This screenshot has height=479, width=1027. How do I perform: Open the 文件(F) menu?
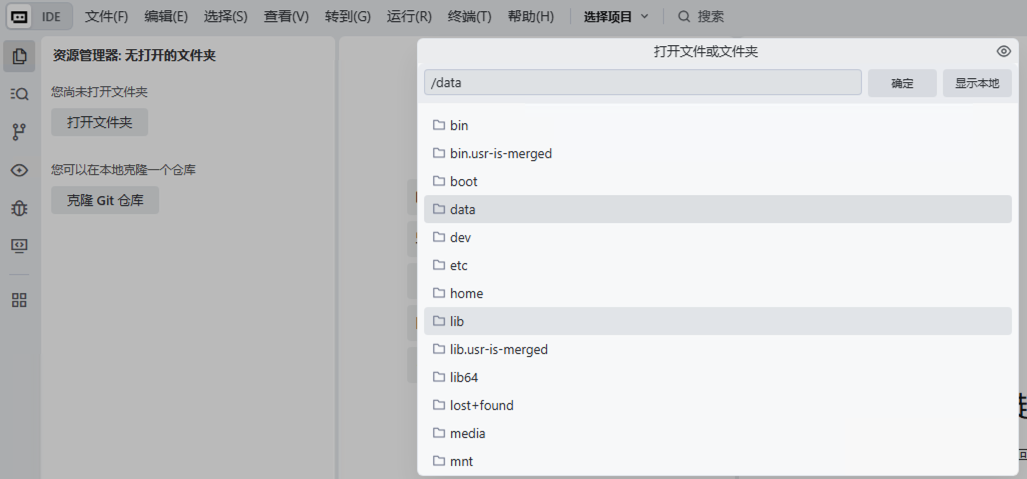106,17
